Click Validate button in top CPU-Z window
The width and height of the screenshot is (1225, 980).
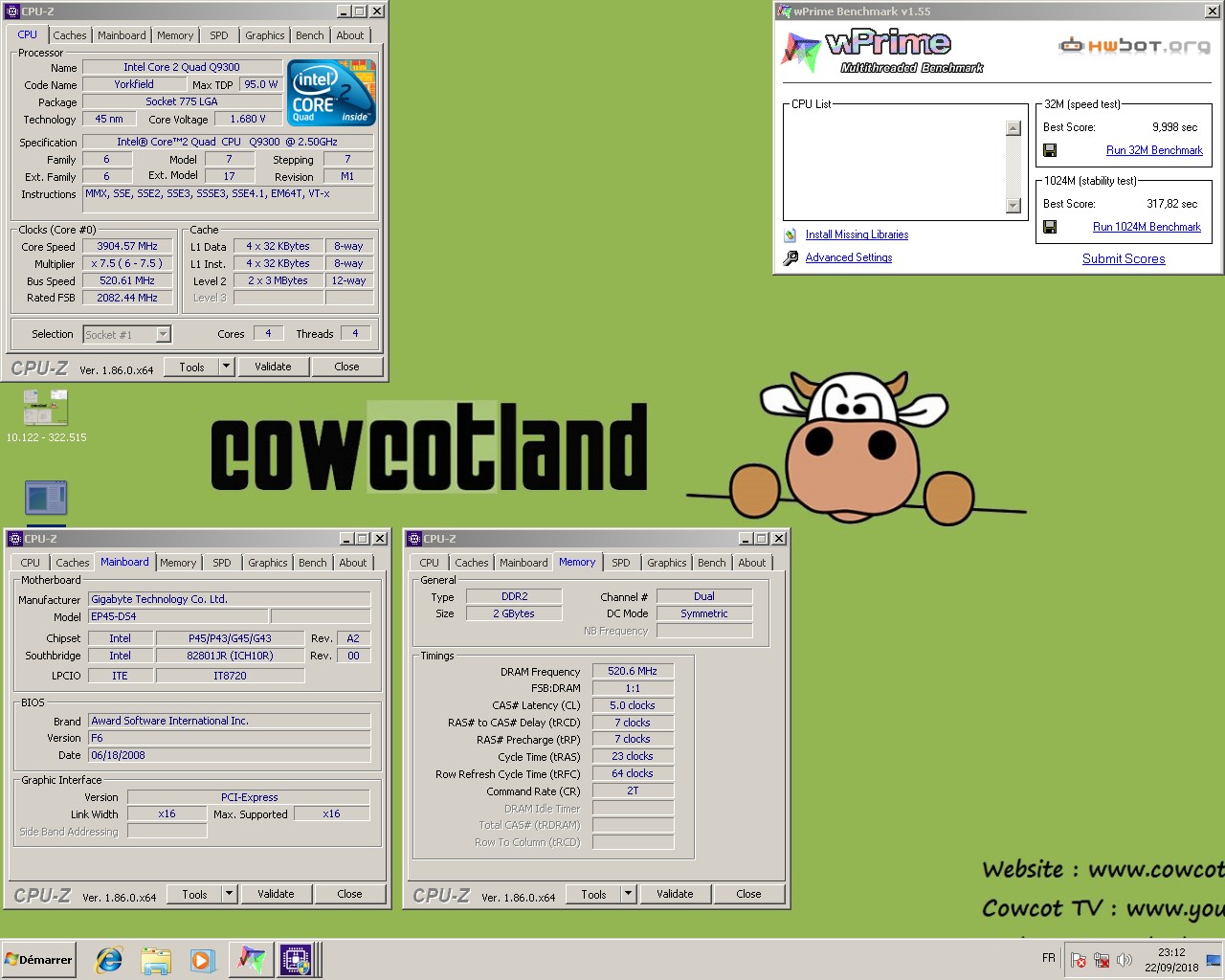[x=273, y=367]
